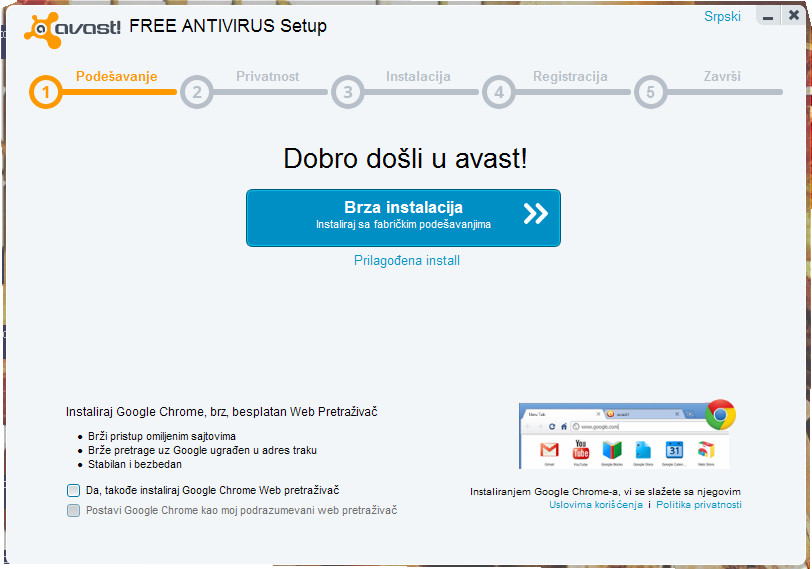812x569 pixels.
Task: Click the Google Chrome logo icon
Action: (720, 415)
